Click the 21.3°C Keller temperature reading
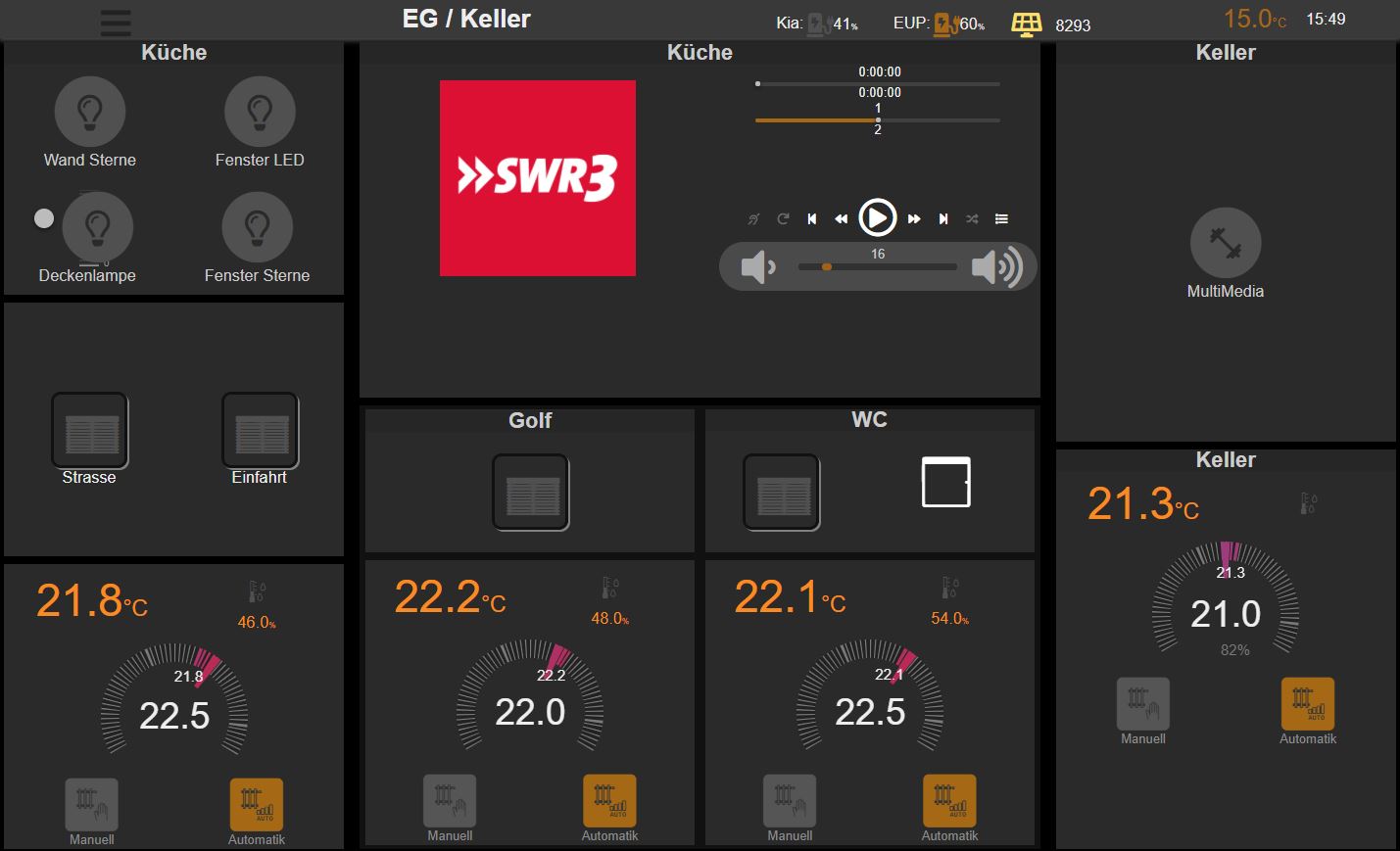 [1143, 503]
